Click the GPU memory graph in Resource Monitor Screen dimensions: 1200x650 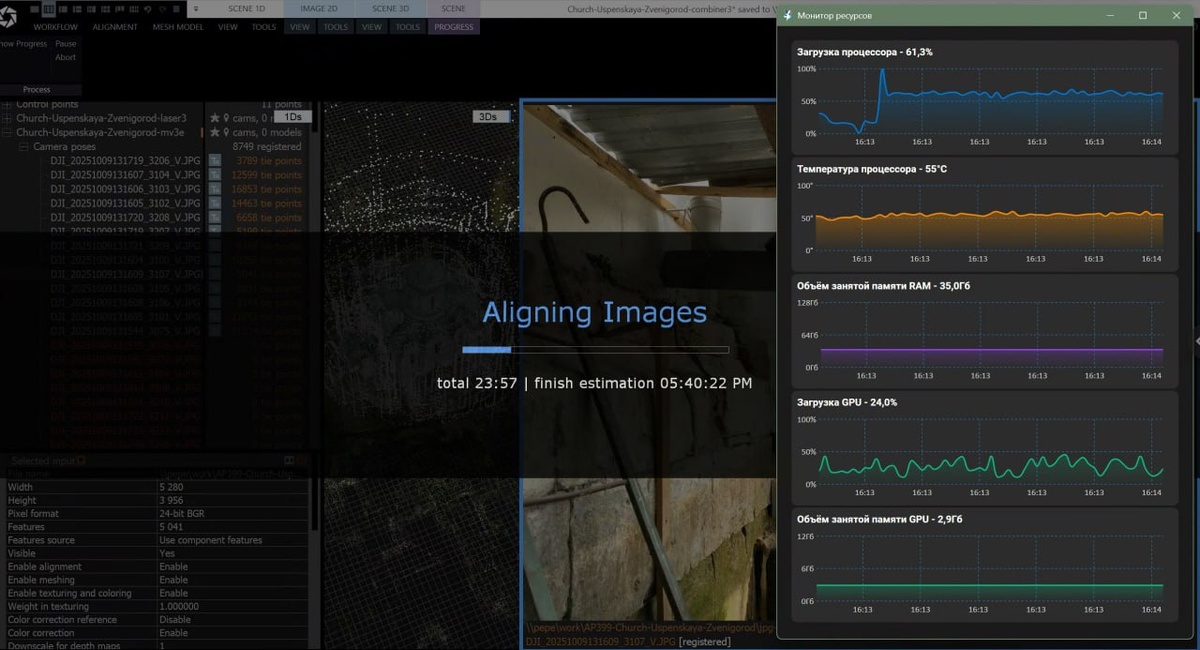click(990, 568)
